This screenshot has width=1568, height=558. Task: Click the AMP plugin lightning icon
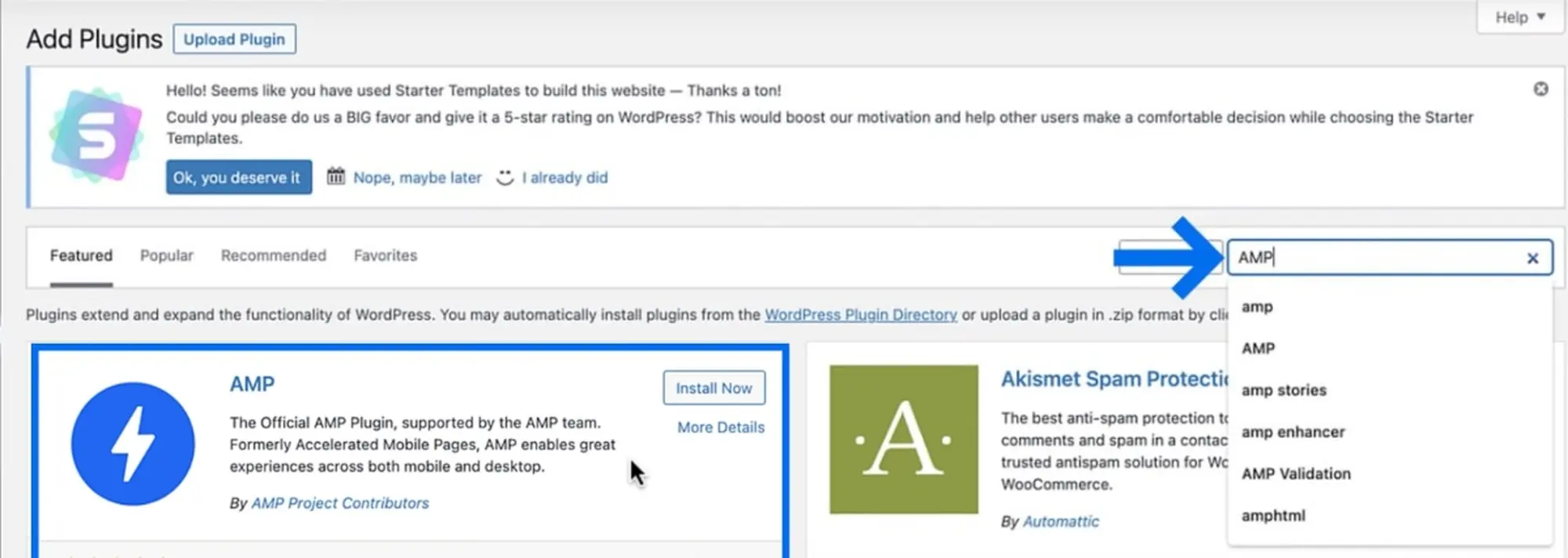point(132,444)
